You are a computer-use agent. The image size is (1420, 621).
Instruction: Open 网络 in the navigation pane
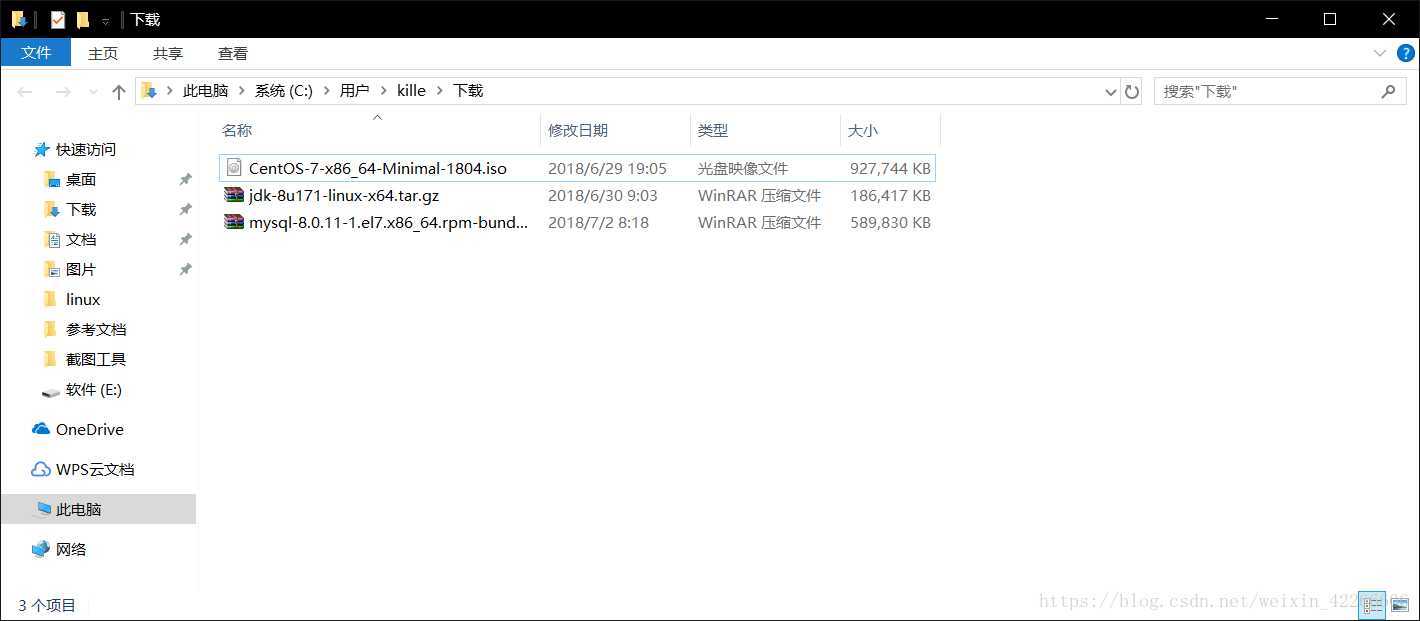pyautogui.click(x=71, y=549)
